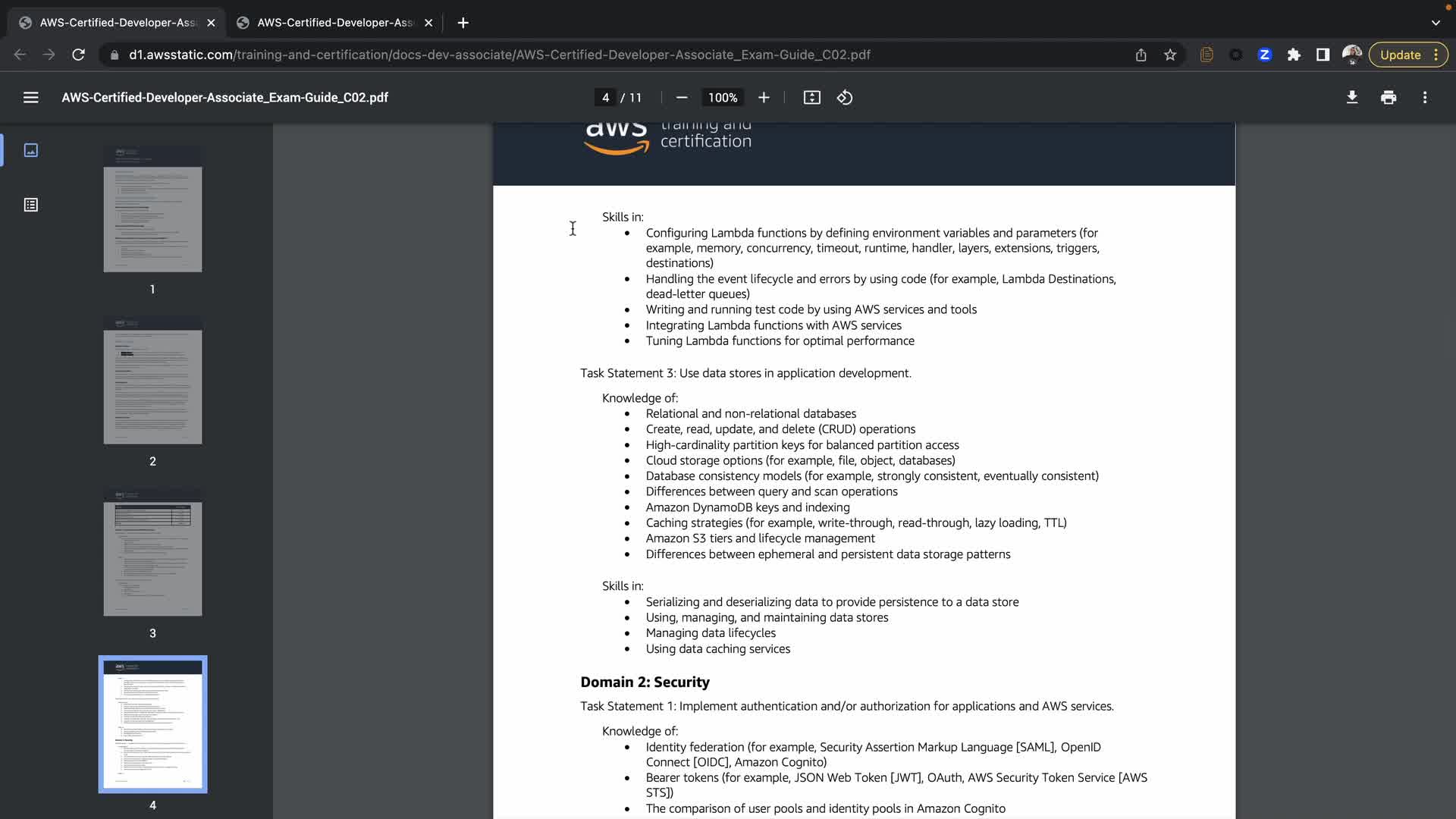Viewport: 1456px width, 819px height.
Task: Open browser Extensions puzzle menu
Action: coord(1294,55)
